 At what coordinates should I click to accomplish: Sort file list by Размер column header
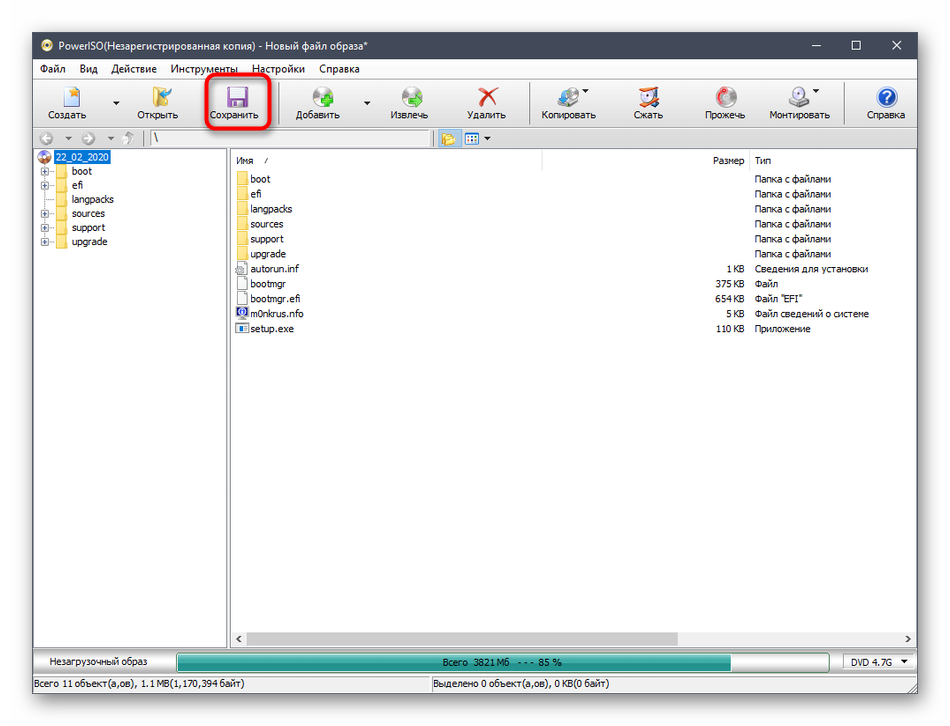click(727, 160)
